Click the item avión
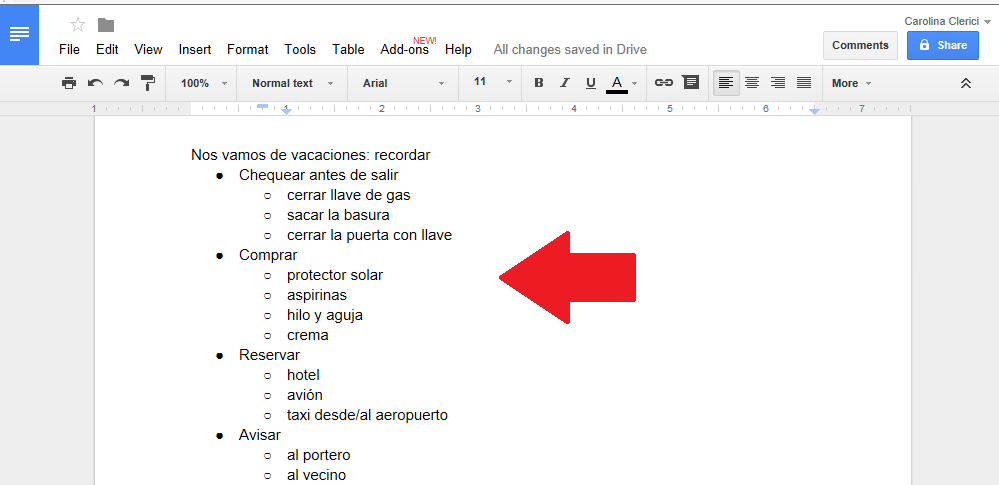The width and height of the screenshot is (999, 485). pyautogui.click(x=305, y=395)
